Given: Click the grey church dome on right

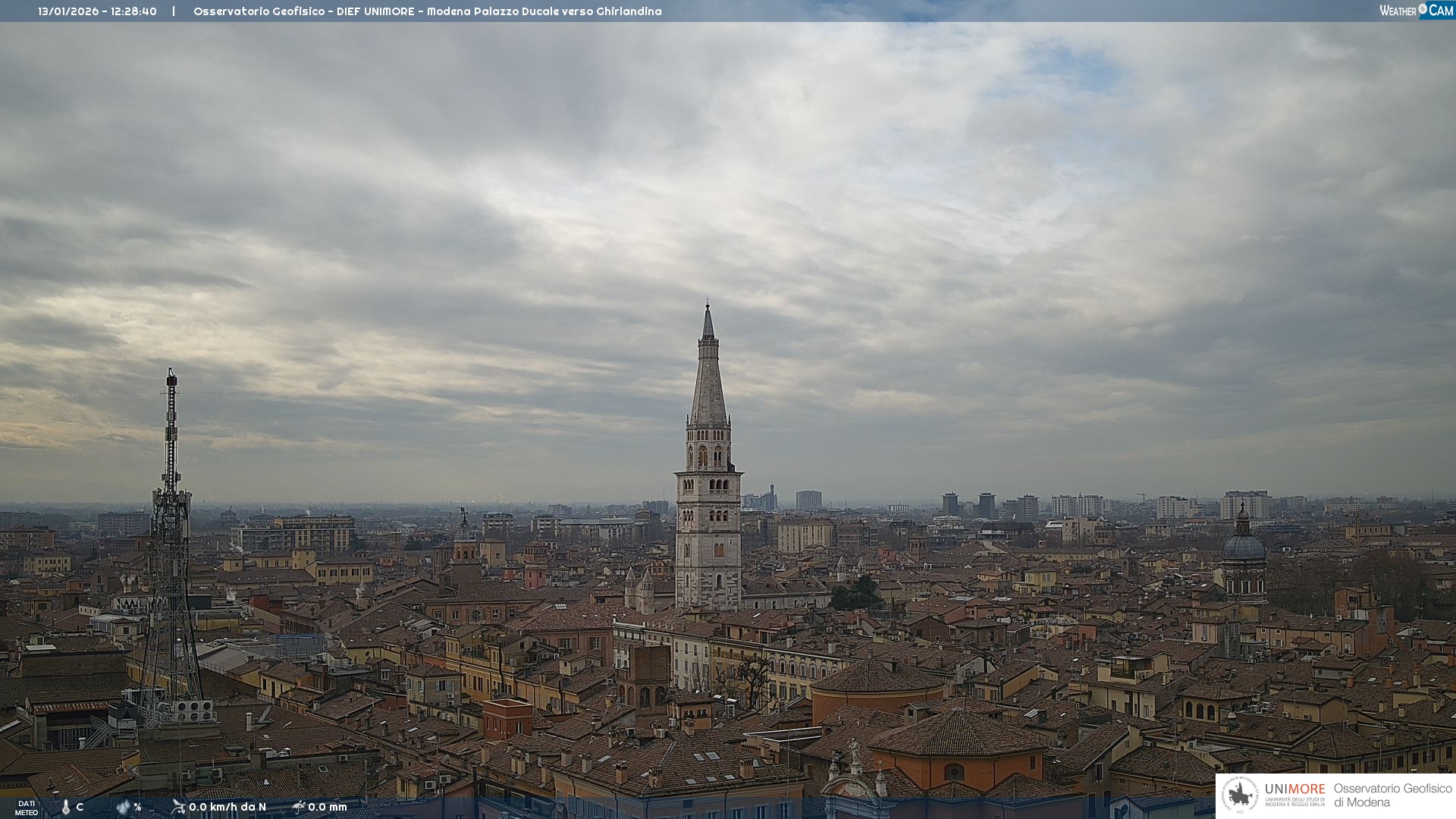Looking at the screenshot, I should tap(1244, 546).
